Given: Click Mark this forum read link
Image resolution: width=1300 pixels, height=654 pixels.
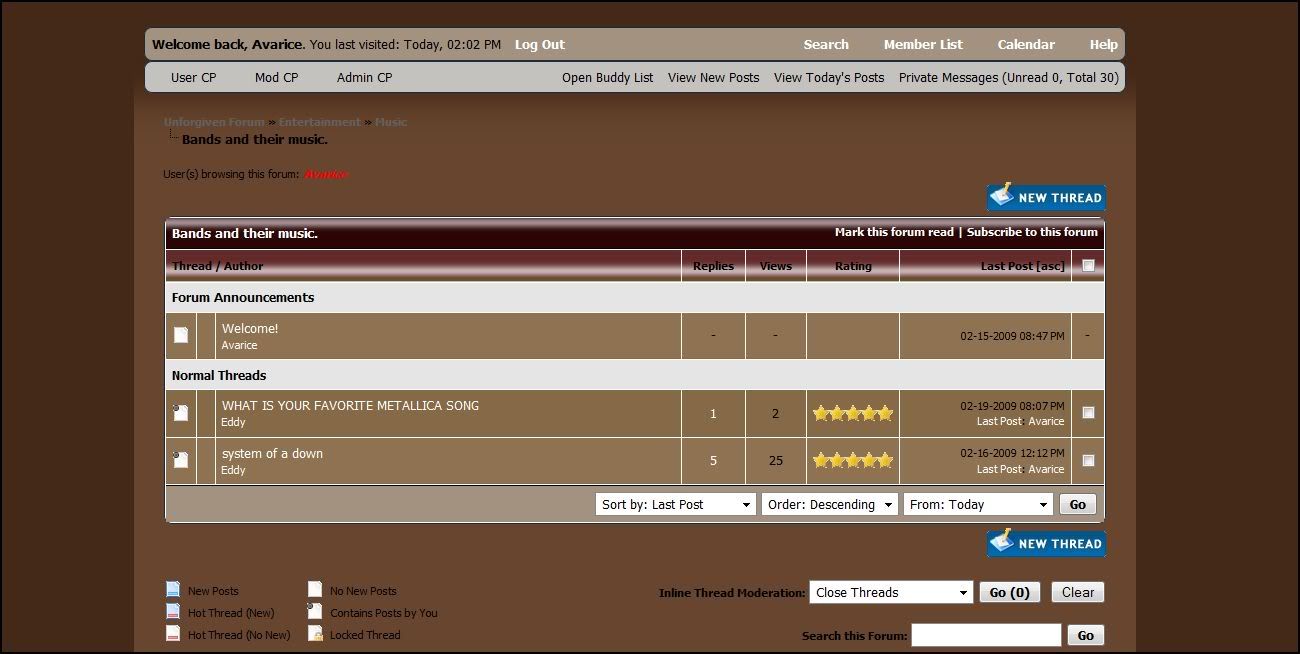Looking at the screenshot, I should pos(894,232).
